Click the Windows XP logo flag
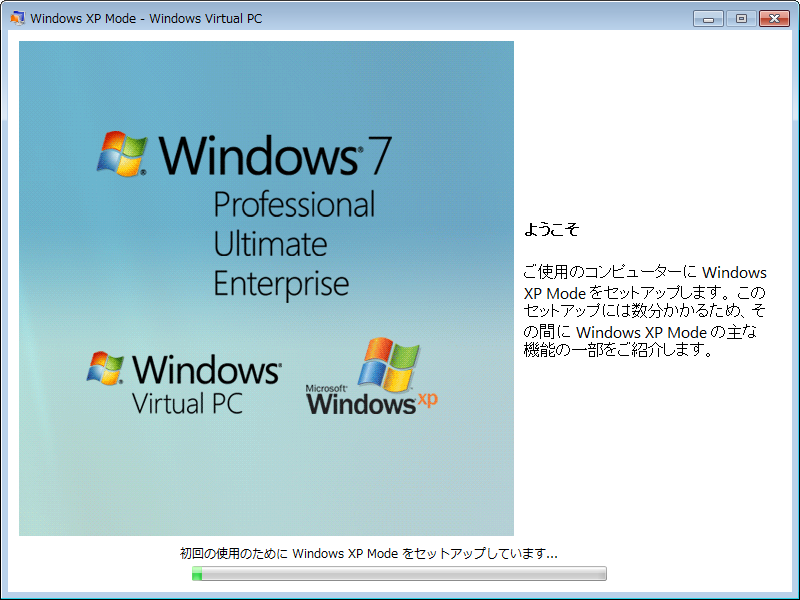 click(x=388, y=364)
